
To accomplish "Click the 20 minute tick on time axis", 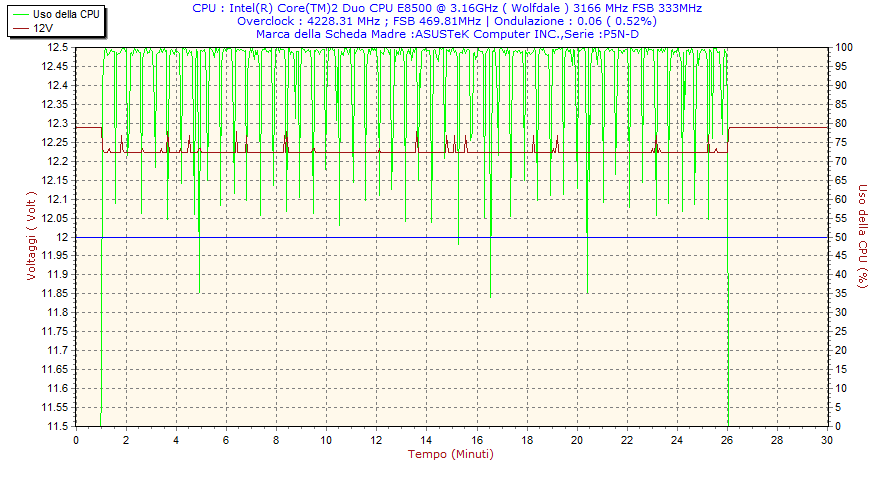I will [x=577, y=440].
